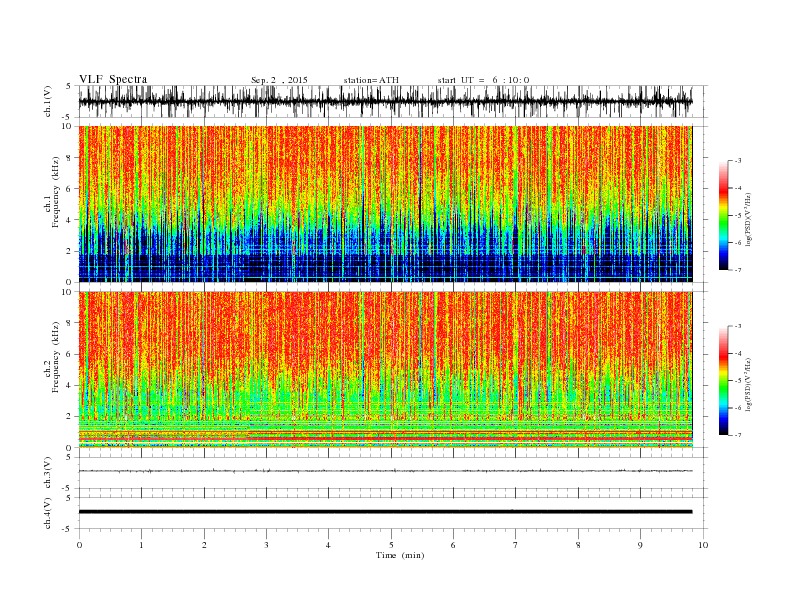Click time axis tick label '3'
The image size is (792, 612).
click(266, 545)
